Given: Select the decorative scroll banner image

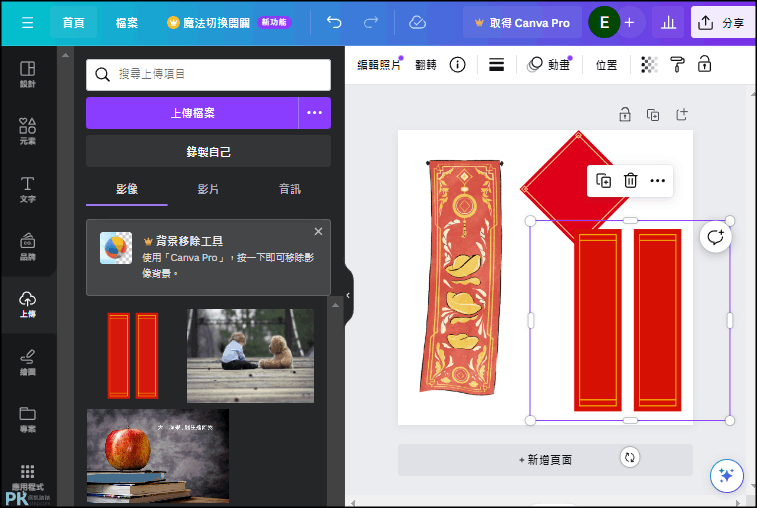Looking at the screenshot, I should (x=461, y=278).
